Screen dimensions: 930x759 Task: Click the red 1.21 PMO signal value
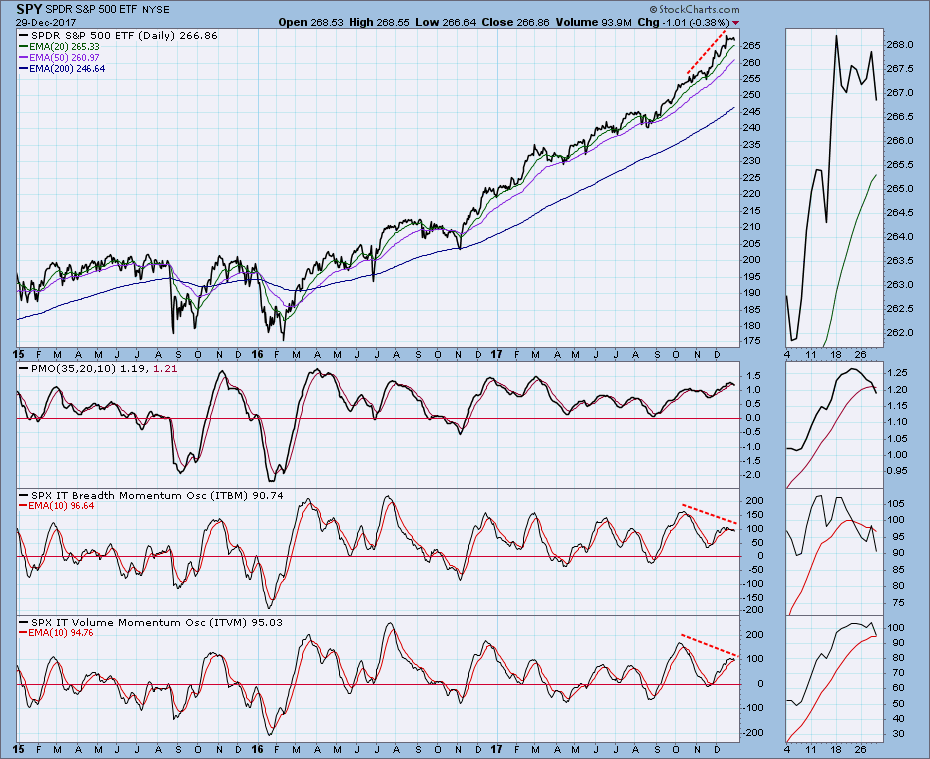pyautogui.click(x=165, y=368)
